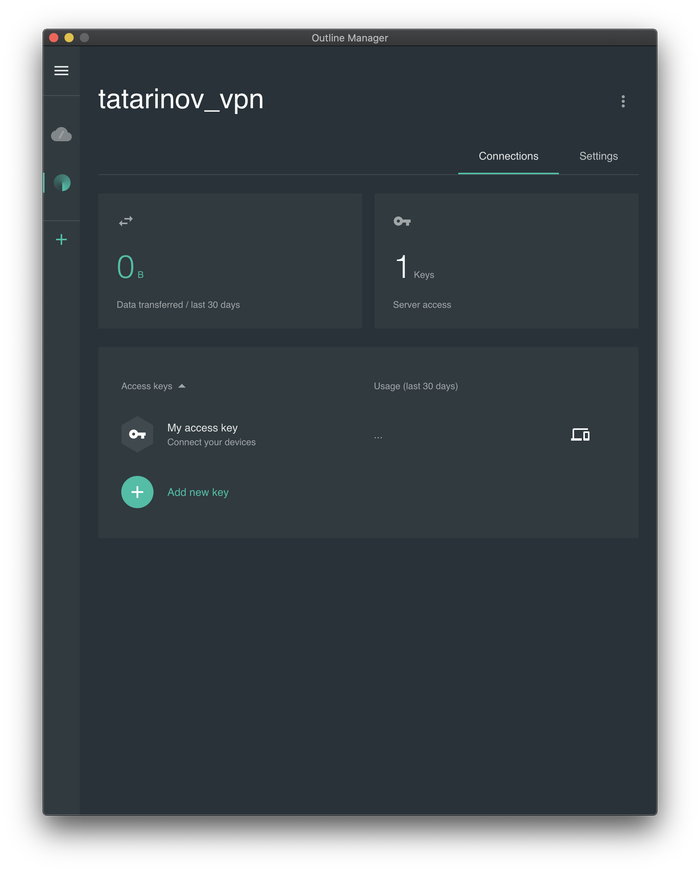Switch to the Connections tab
The height and width of the screenshot is (872, 700).
click(508, 156)
